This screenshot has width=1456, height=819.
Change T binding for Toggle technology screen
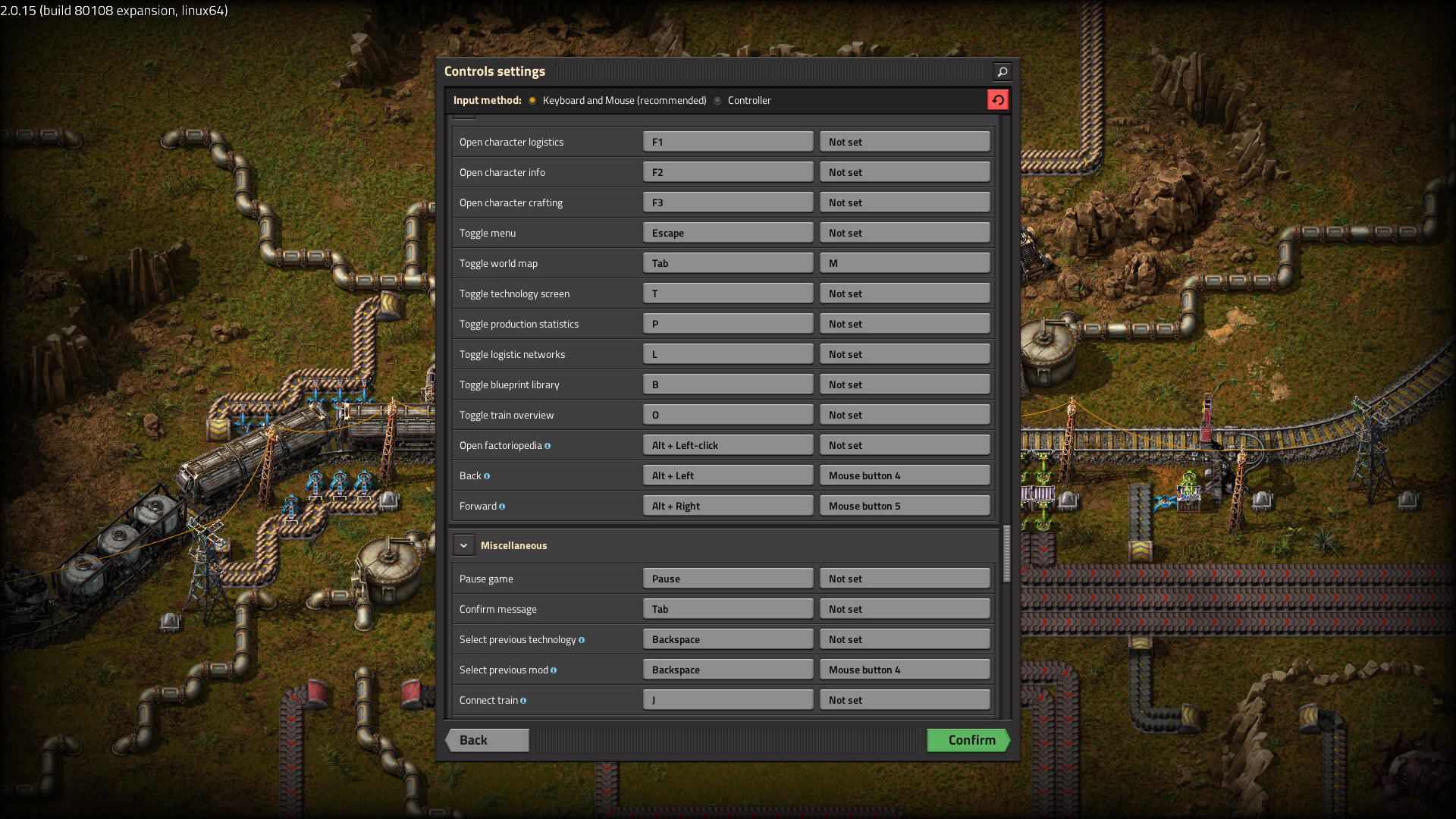coord(728,293)
